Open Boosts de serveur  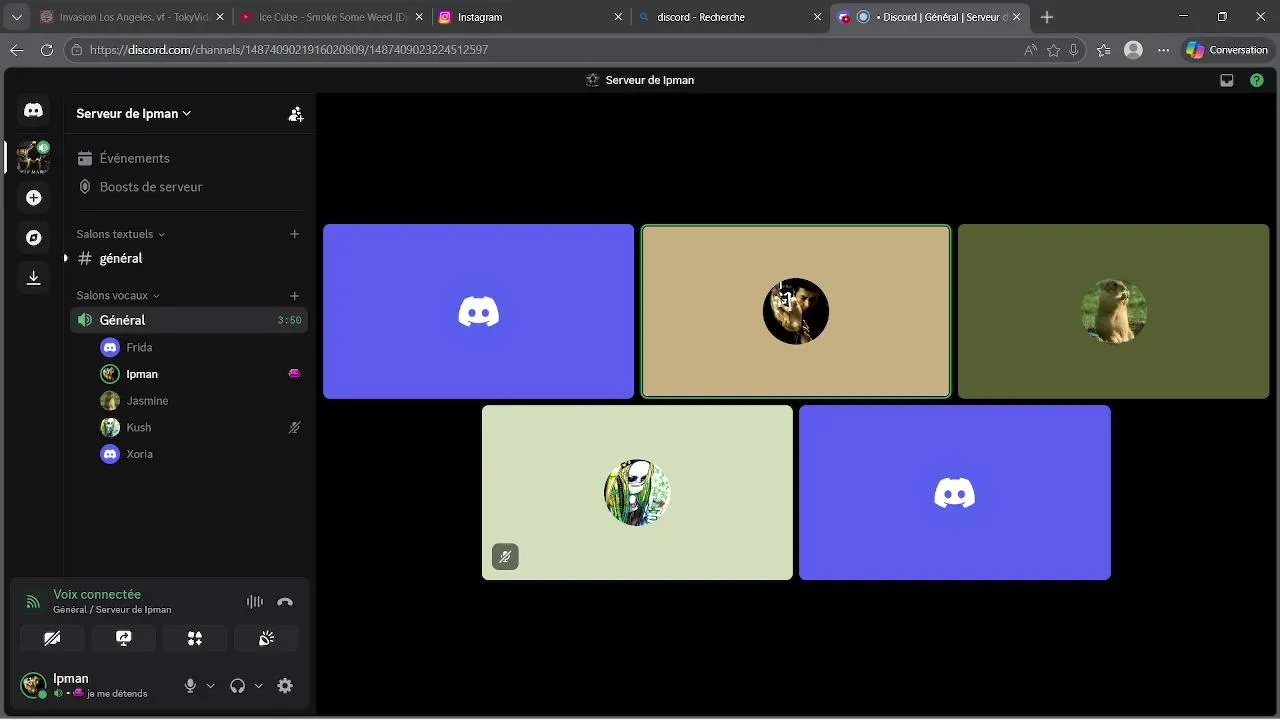[188, 187]
